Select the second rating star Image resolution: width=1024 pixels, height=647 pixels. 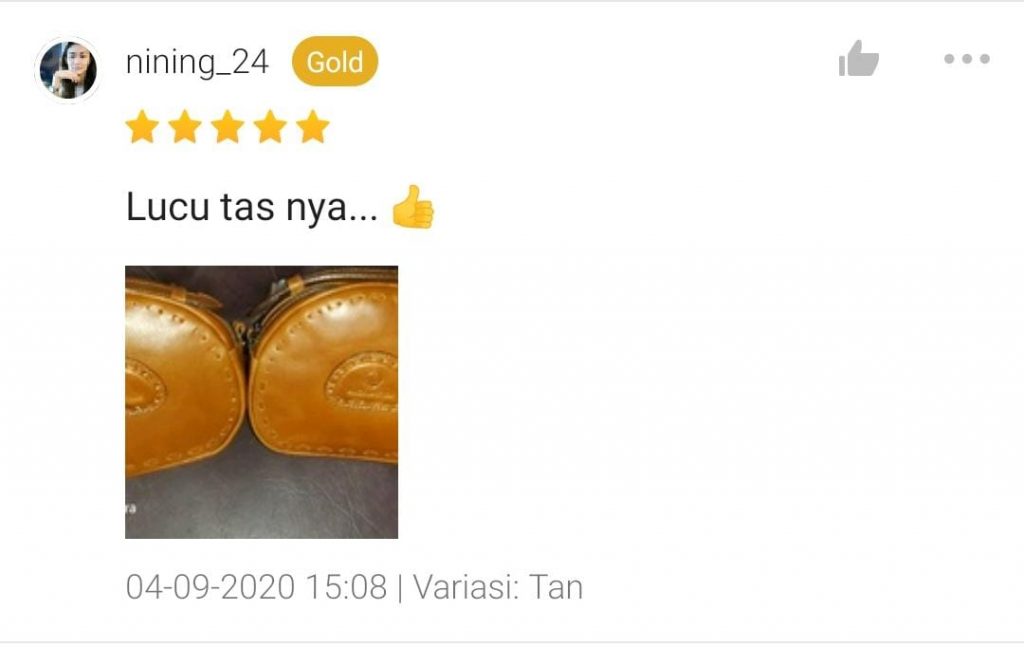[185, 126]
